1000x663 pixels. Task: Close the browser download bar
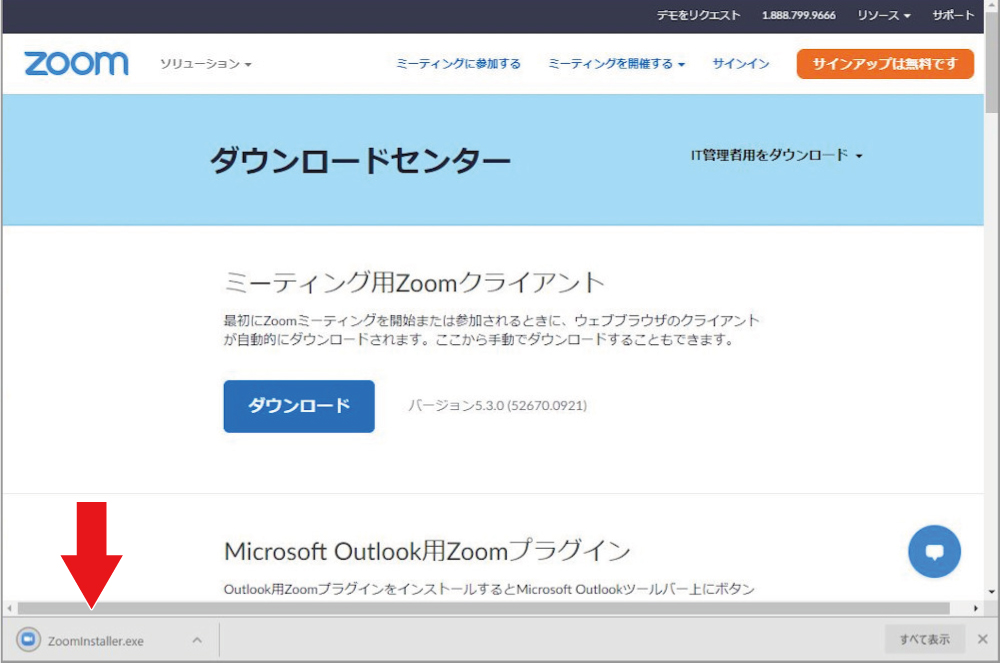(982, 640)
